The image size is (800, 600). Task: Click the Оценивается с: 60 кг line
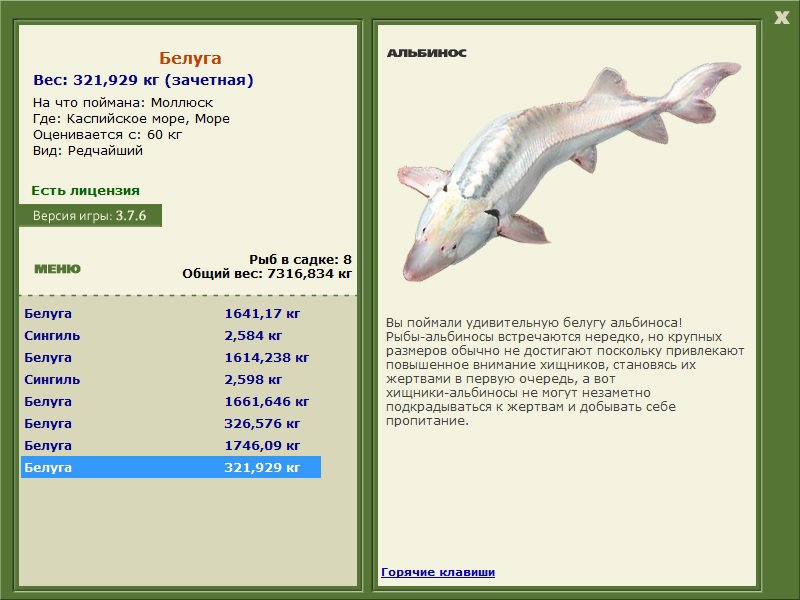click(x=107, y=135)
